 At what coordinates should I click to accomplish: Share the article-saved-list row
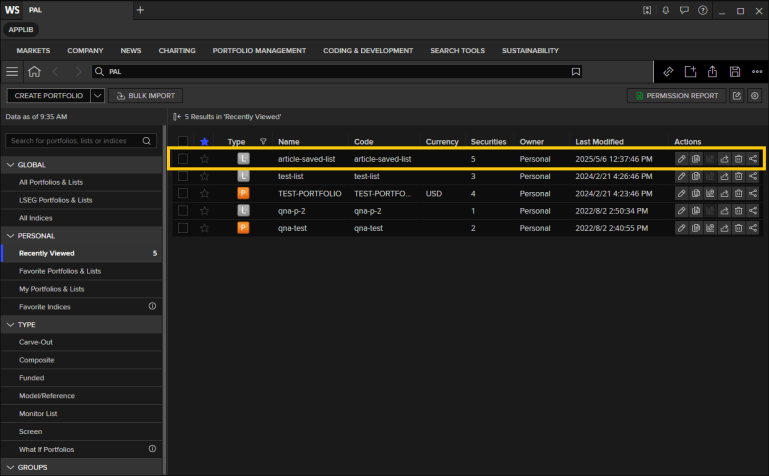(753, 159)
